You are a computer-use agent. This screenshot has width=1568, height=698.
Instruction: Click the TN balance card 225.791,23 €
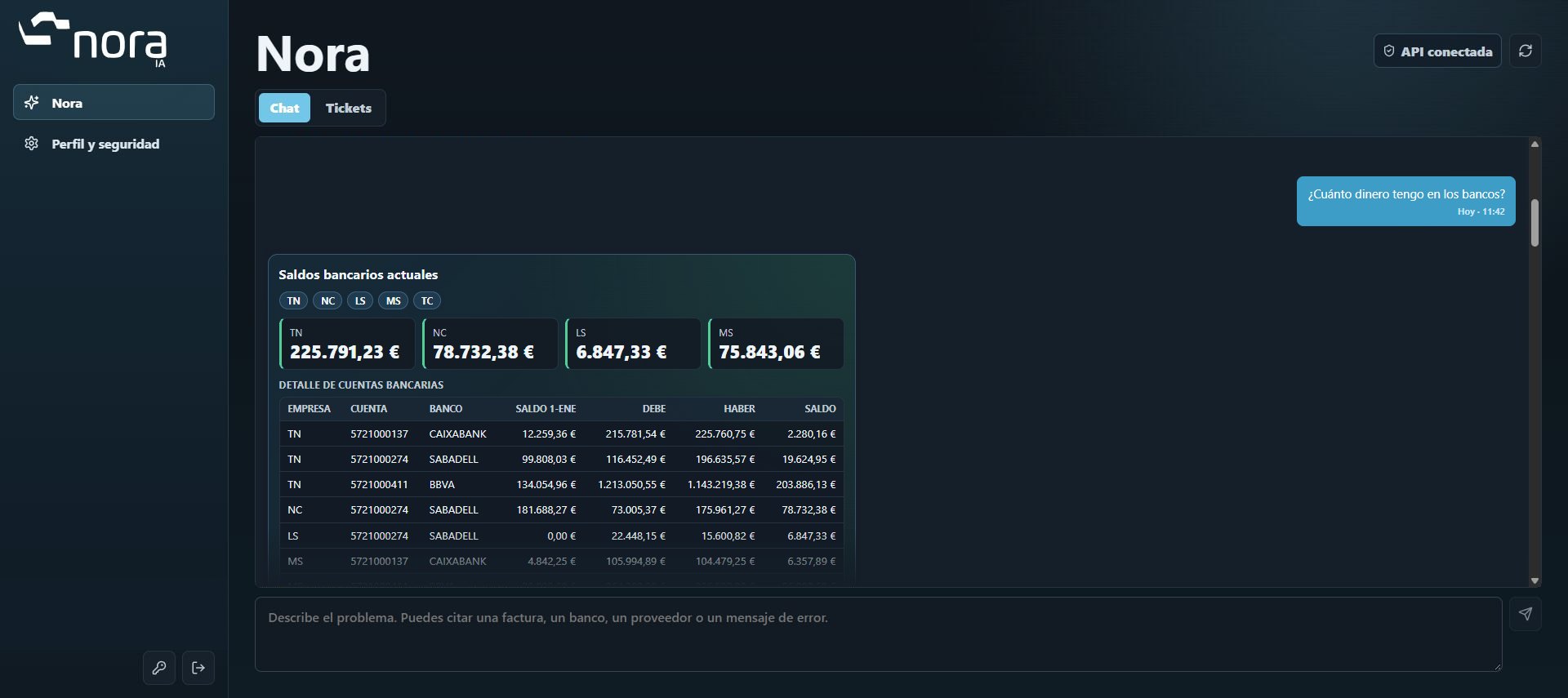[347, 344]
